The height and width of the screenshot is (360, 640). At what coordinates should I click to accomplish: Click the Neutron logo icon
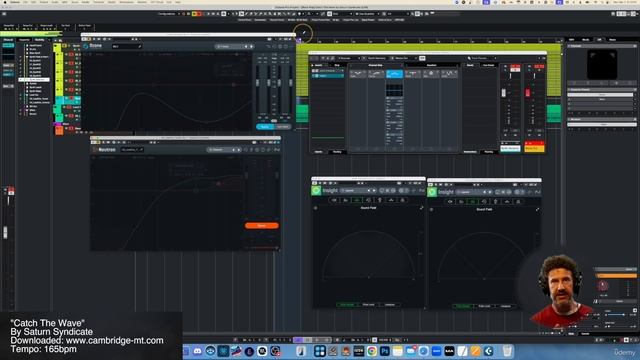[x=95, y=150]
